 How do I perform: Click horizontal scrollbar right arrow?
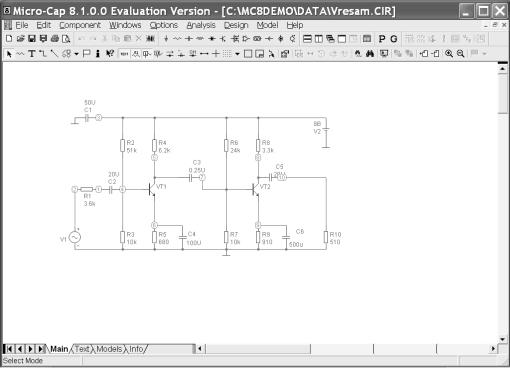coord(493,349)
